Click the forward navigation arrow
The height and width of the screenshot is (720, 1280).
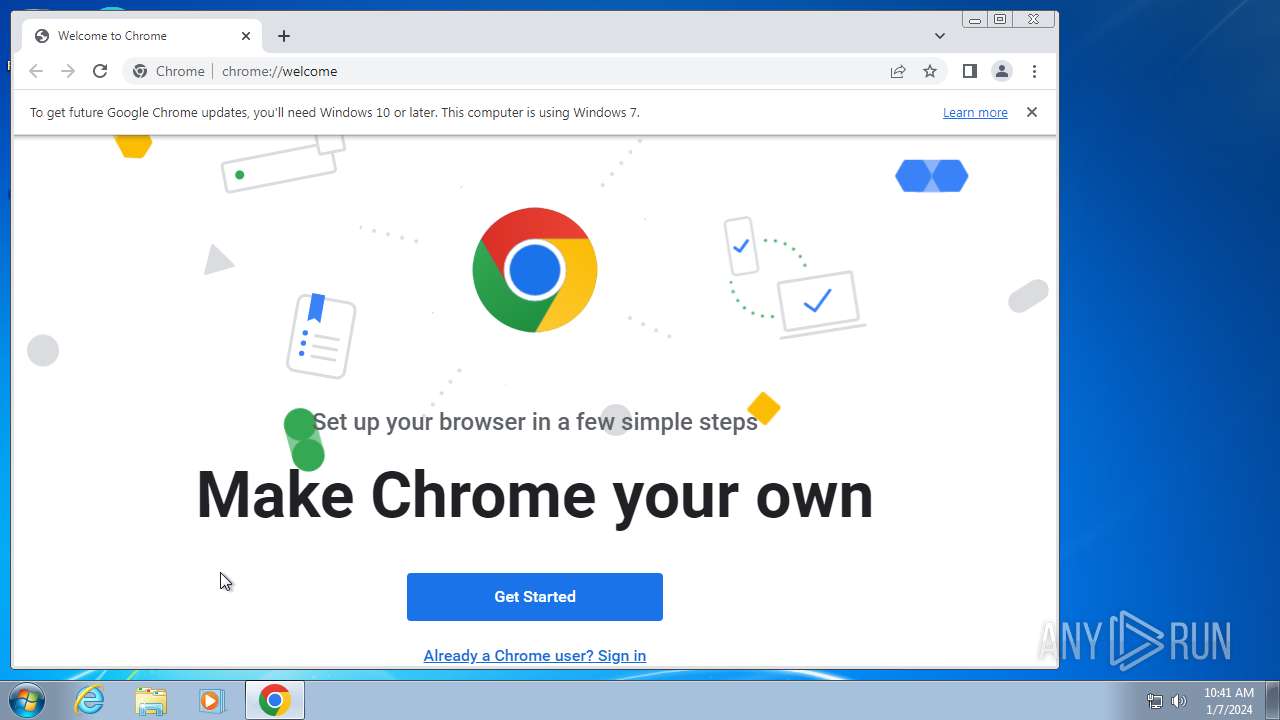coord(68,71)
